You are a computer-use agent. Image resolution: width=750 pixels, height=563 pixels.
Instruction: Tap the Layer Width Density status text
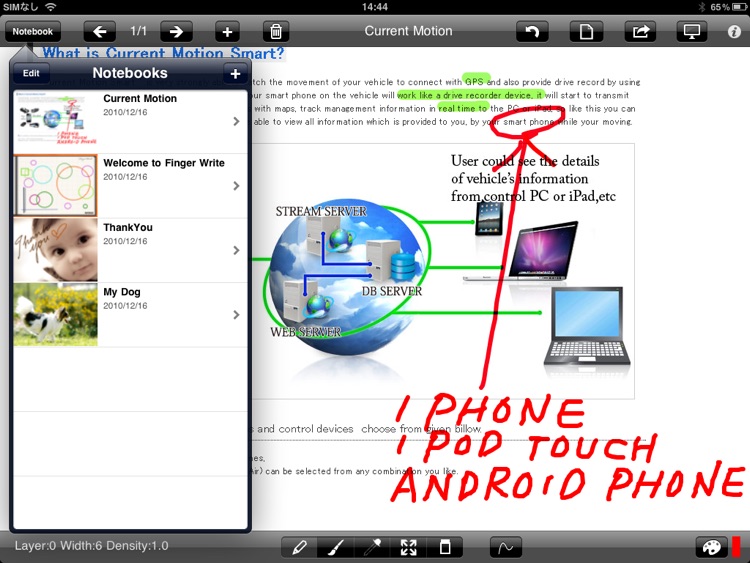91,546
